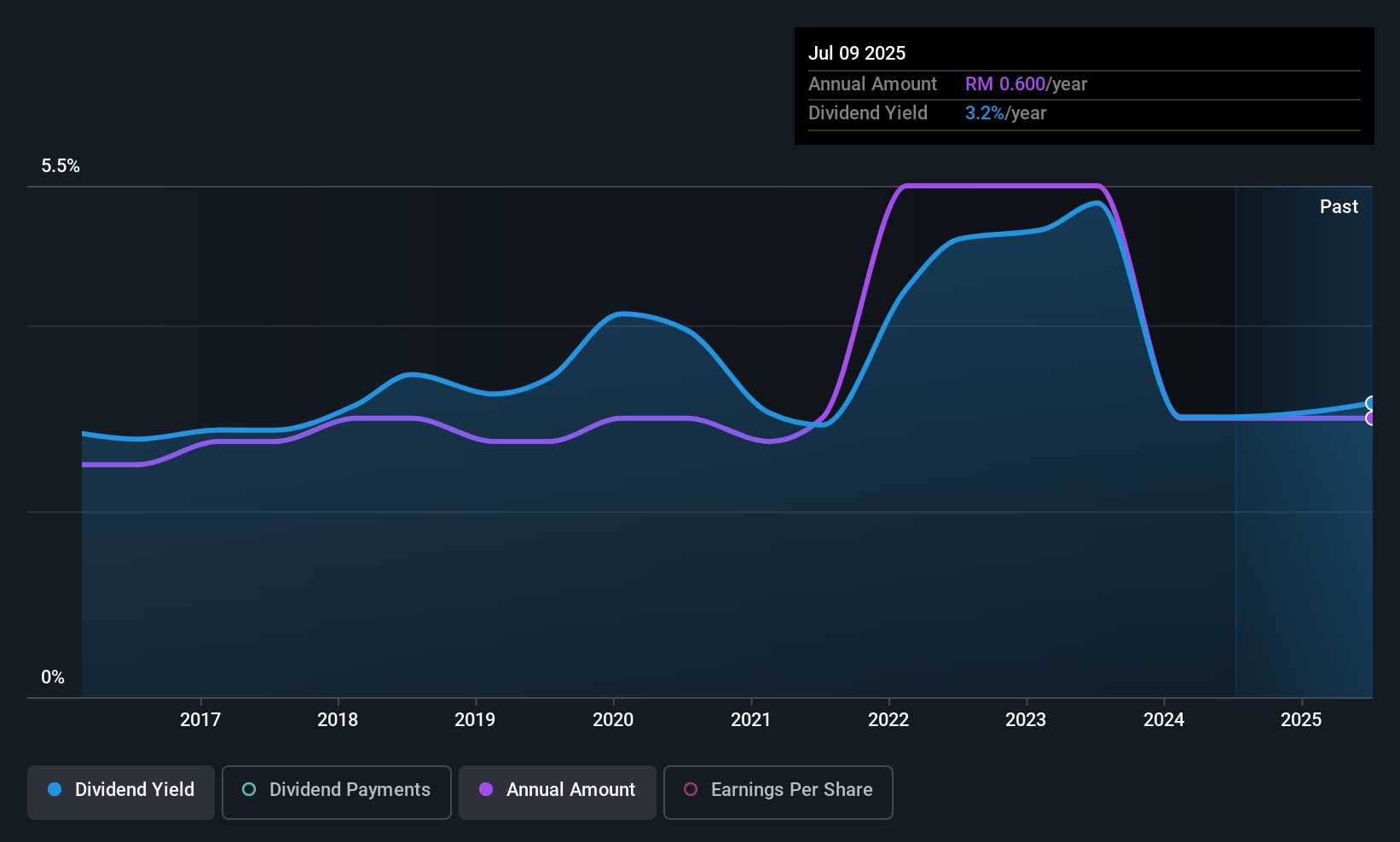Click the 0% y-axis label

[53, 678]
